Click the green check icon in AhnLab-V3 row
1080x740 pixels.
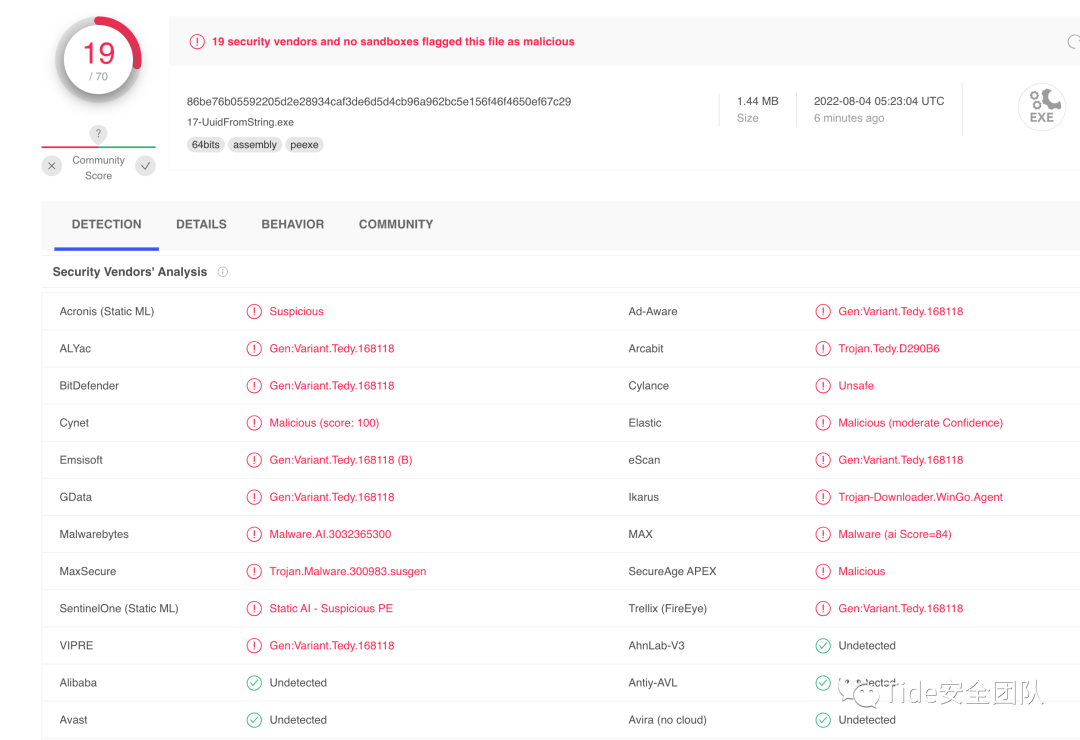point(823,646)
